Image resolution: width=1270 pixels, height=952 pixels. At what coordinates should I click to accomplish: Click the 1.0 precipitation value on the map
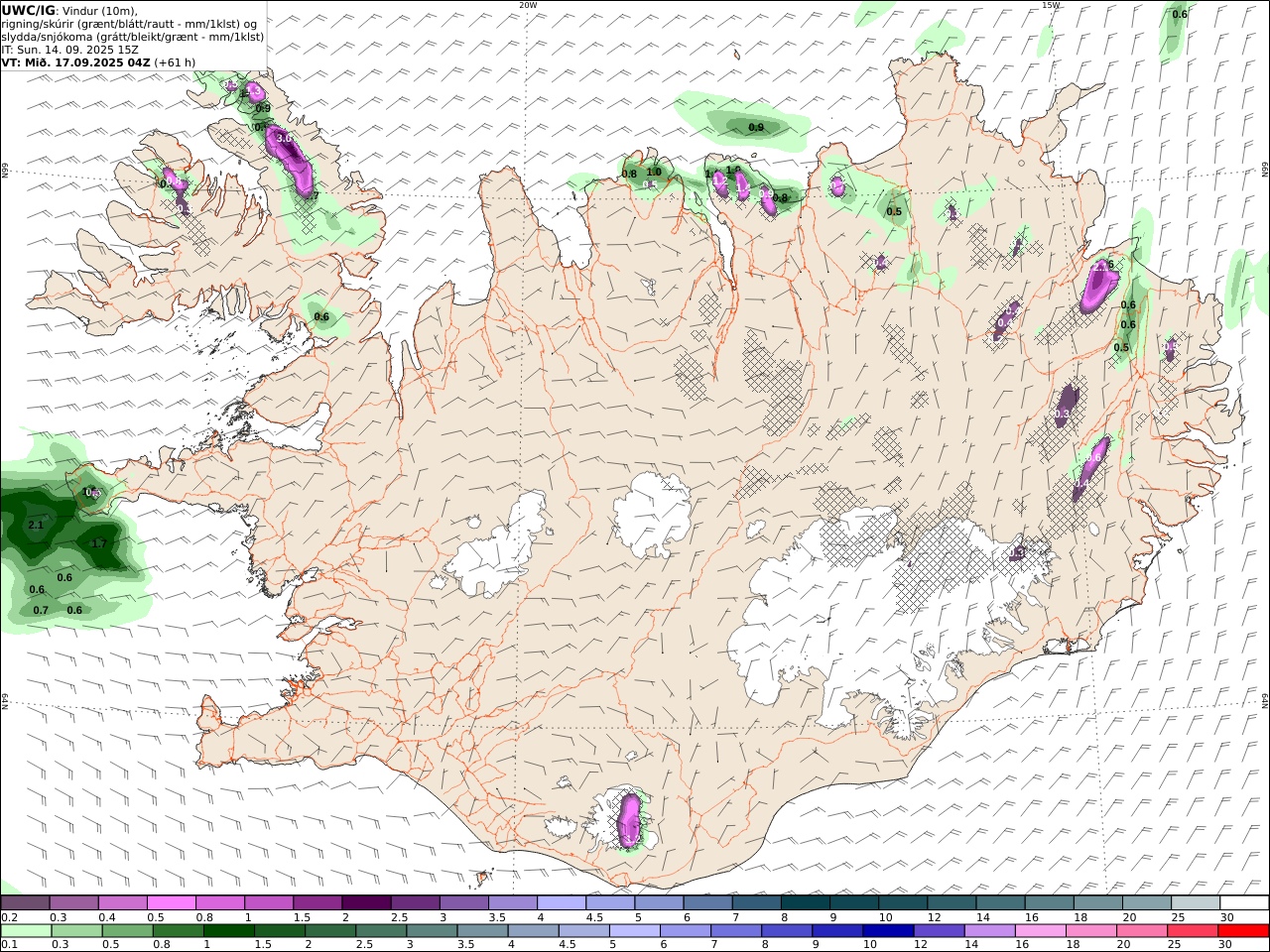coord(654,173)
